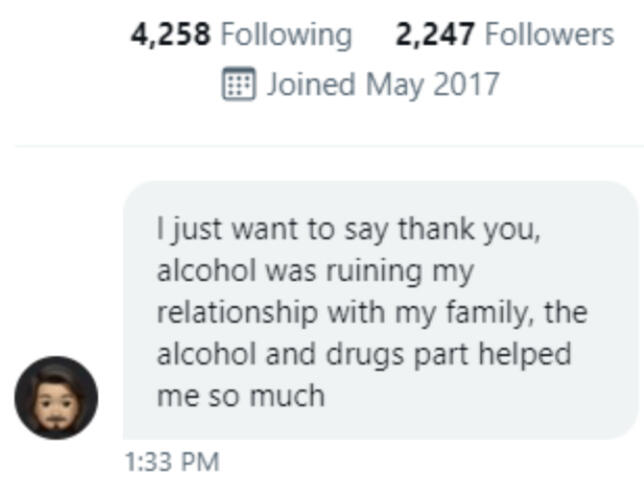
Task: Click the "Joined May 2017" text
Action: 382,84
